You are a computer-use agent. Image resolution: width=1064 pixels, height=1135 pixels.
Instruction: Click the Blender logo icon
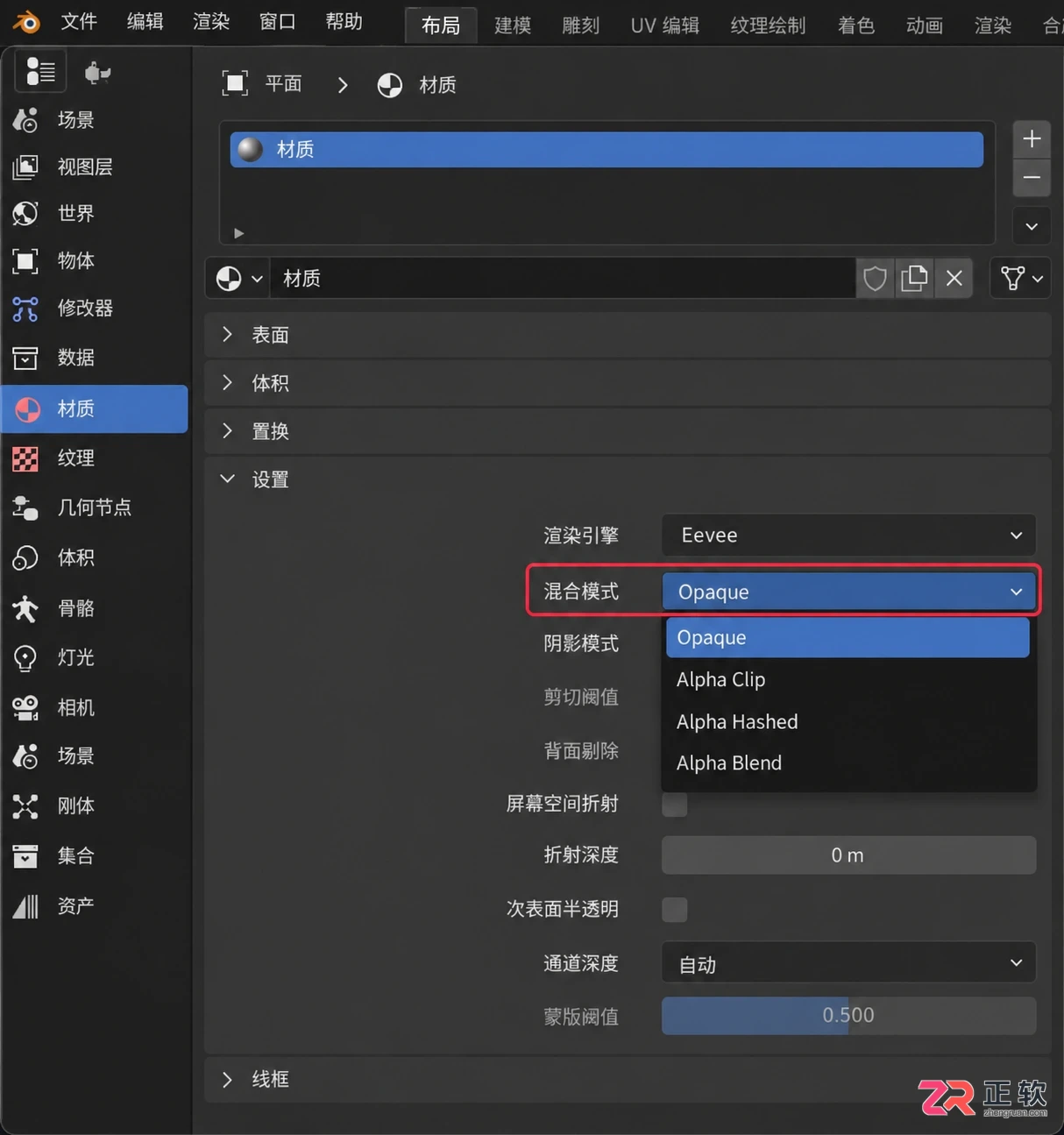pos(26,21)
